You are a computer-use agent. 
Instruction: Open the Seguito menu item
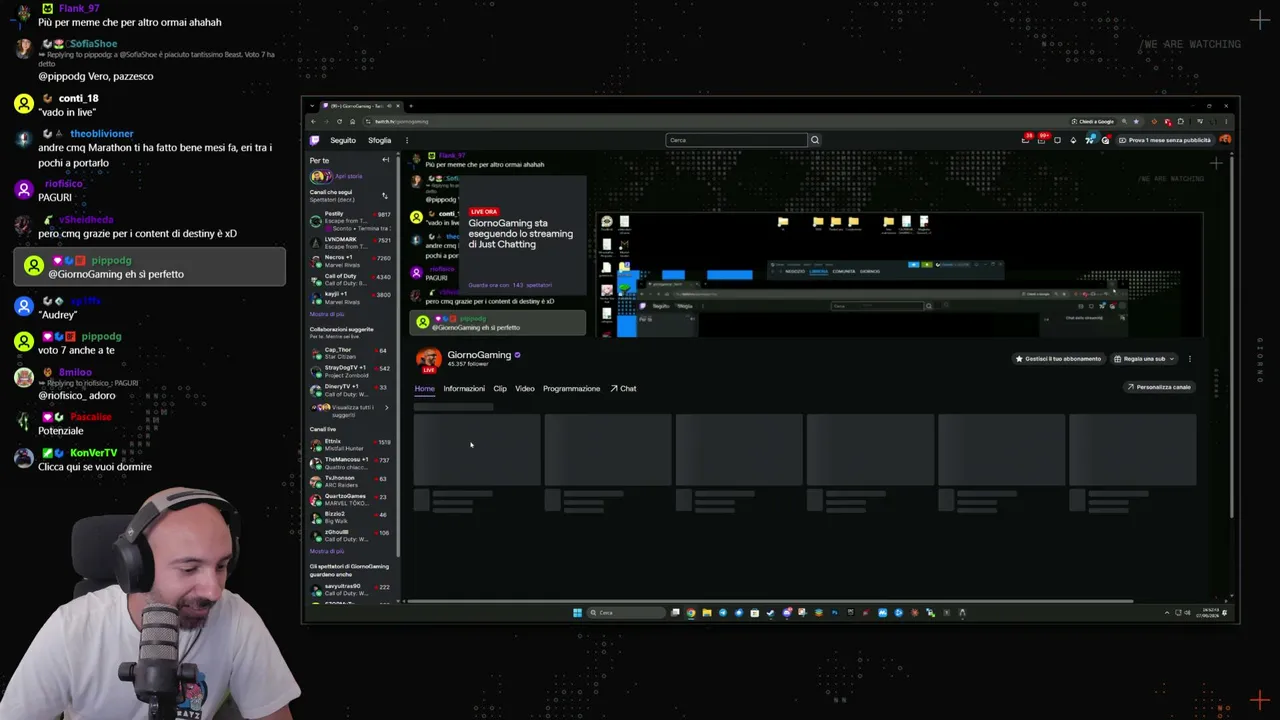(x=343, y=140)
